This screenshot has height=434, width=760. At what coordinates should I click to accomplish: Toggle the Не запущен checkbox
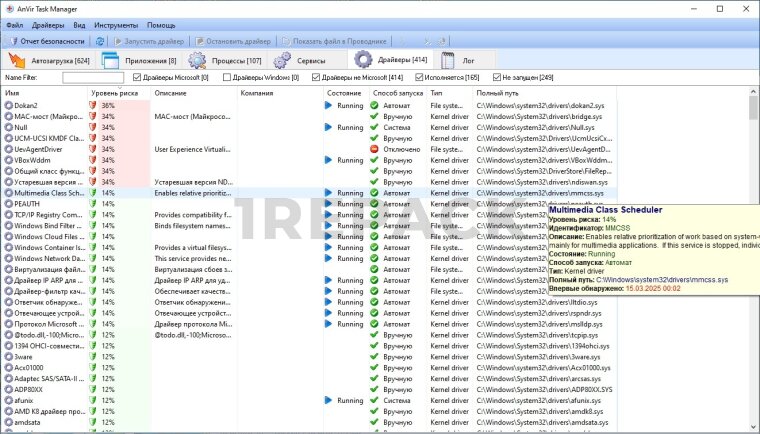pos(497,77)
